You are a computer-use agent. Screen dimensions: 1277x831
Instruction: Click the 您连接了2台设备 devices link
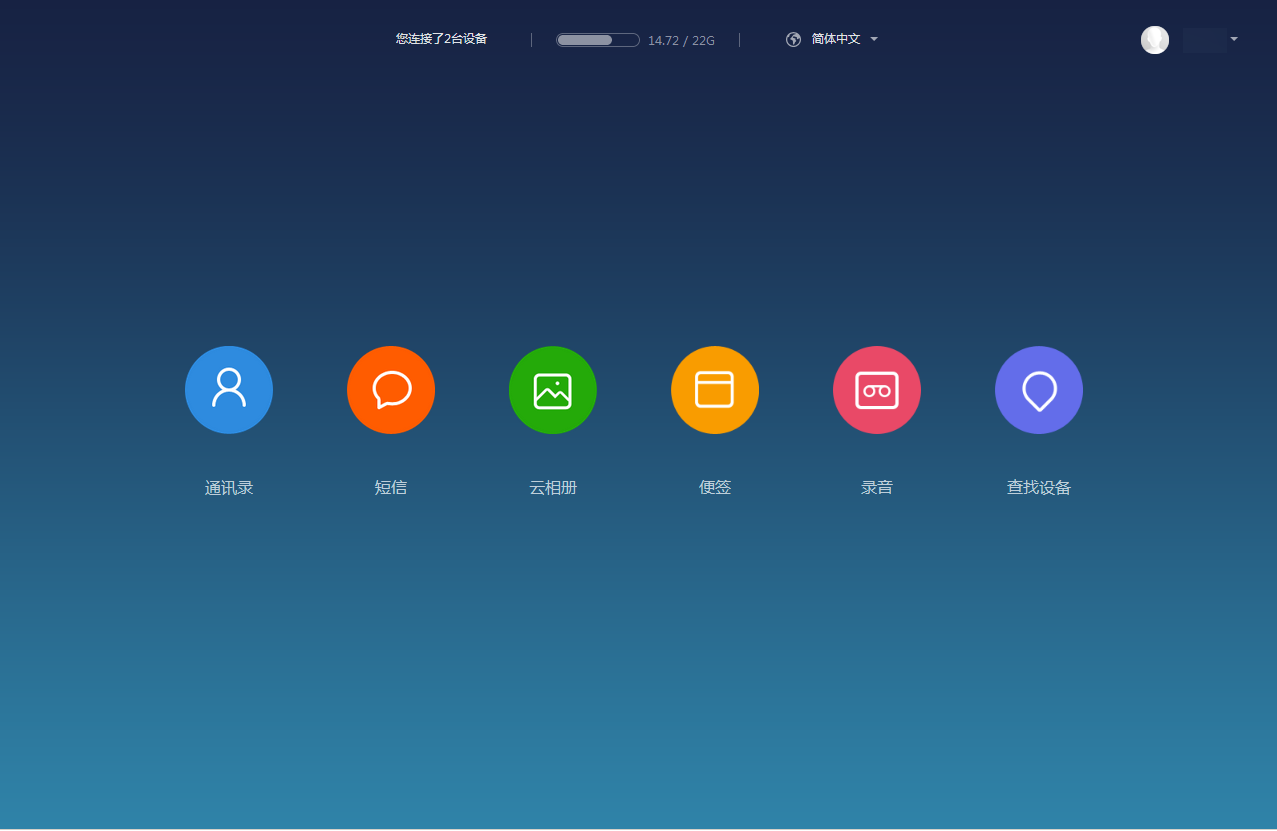point(441,39)
